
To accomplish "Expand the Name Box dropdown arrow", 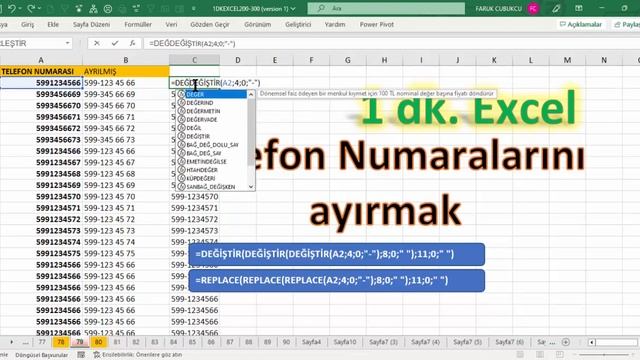I will pos(67,43).
